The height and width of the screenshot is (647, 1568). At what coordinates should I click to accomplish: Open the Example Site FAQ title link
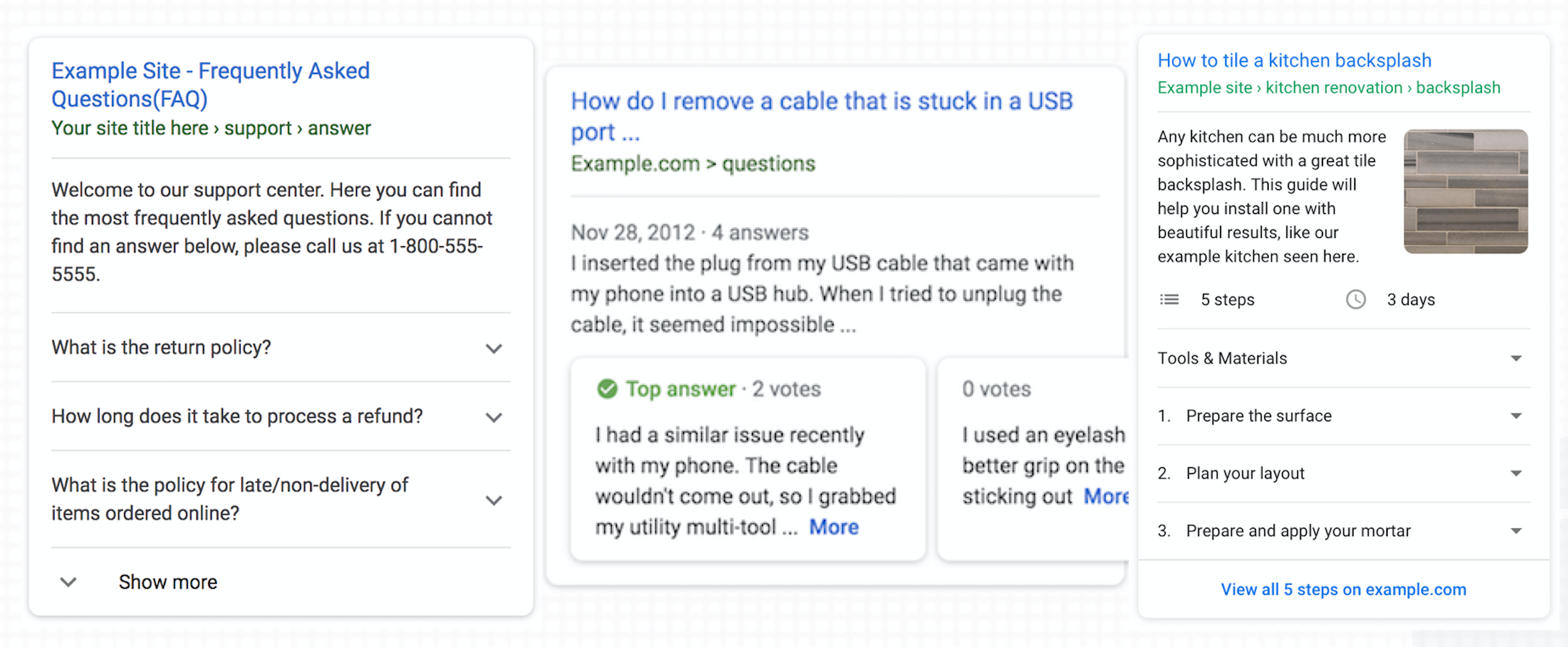coord(210,84)
